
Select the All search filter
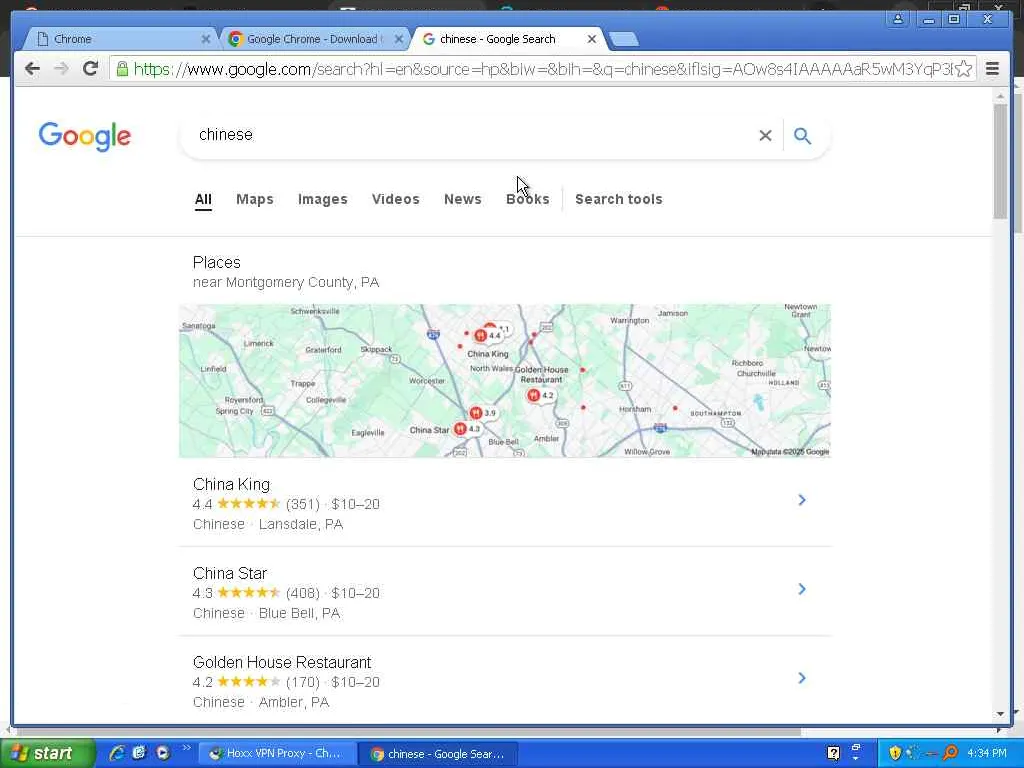coord(203,199)
